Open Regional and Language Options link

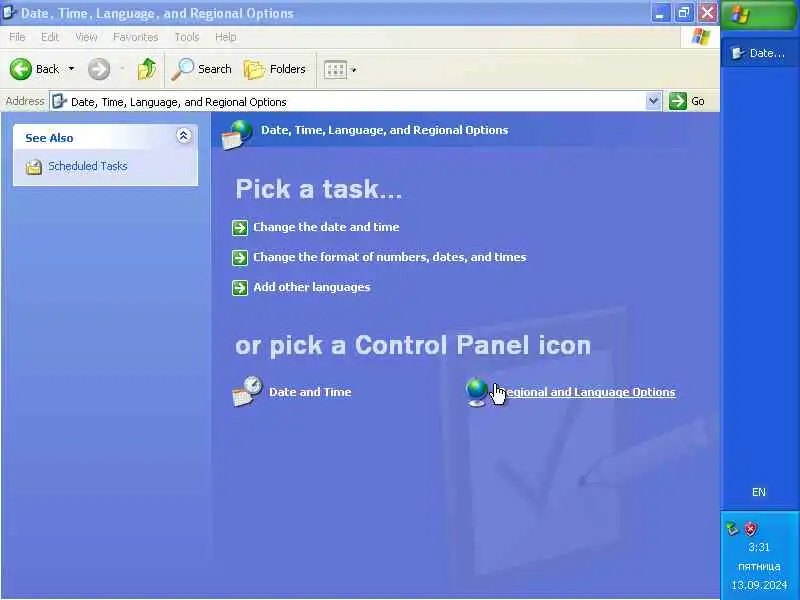coord(586,392)
